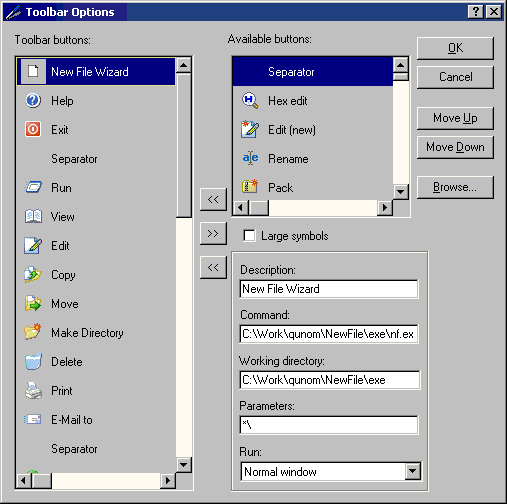Click inside the Command path field

click(329, 334)
